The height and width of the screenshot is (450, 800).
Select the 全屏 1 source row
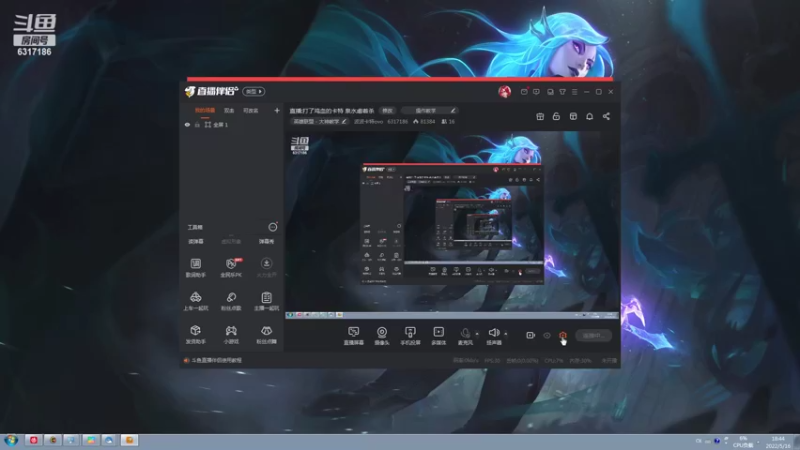point(232,124)
